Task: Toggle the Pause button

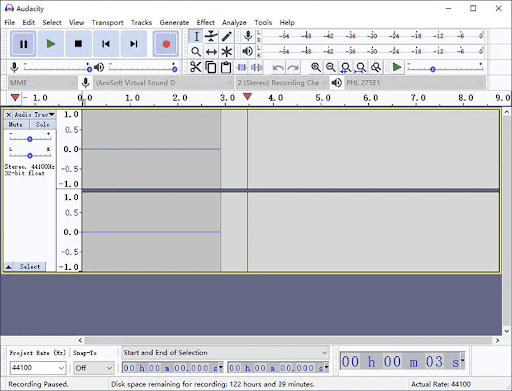Action: point(23,44)
